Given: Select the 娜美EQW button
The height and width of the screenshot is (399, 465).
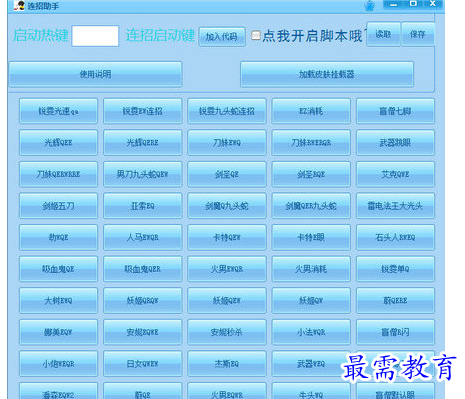Looking at the screenshot, I should tap(58, 332).
